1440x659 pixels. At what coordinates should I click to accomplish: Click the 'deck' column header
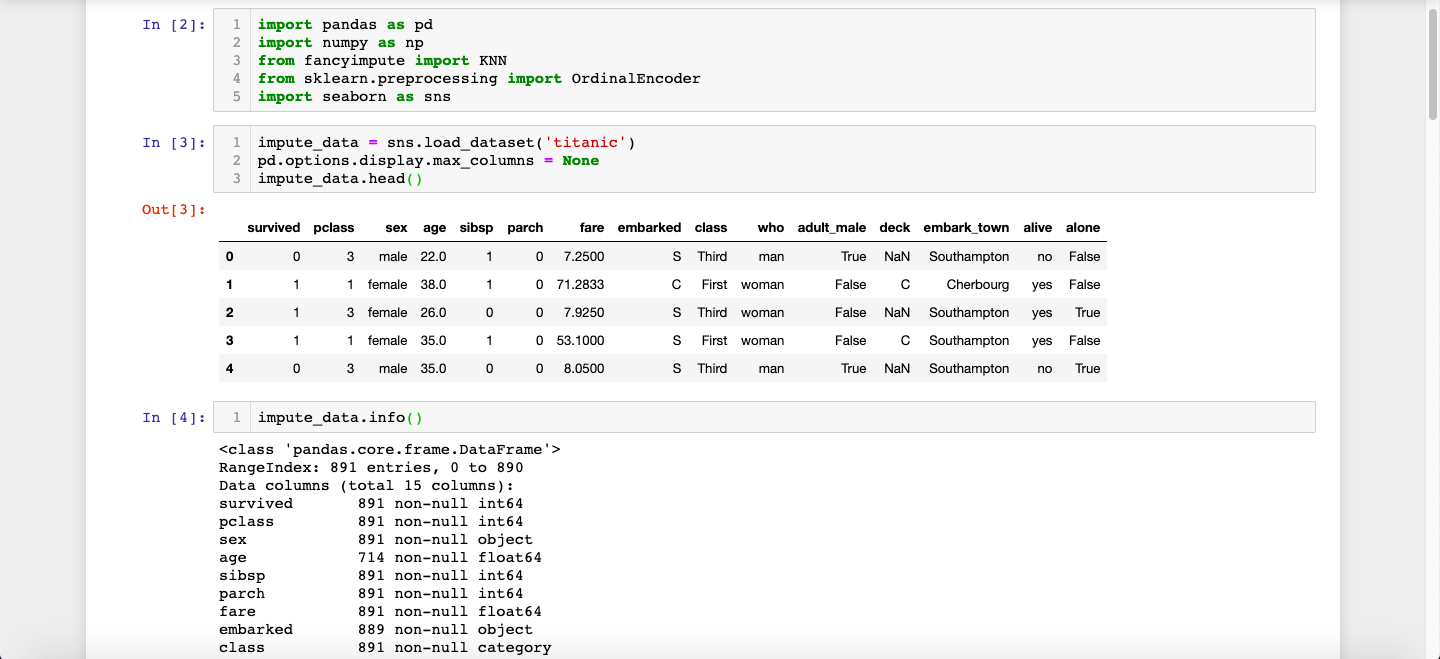click(x=895, y=228)
